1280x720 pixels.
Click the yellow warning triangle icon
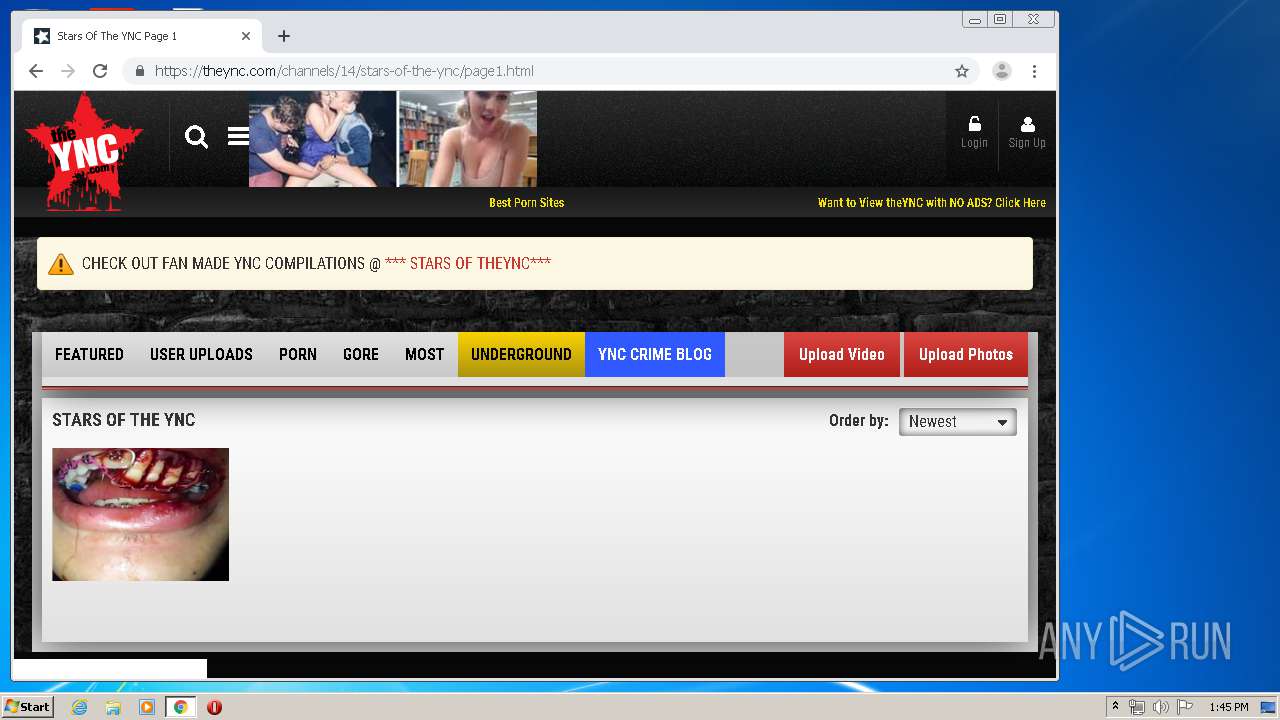(61, 263)
